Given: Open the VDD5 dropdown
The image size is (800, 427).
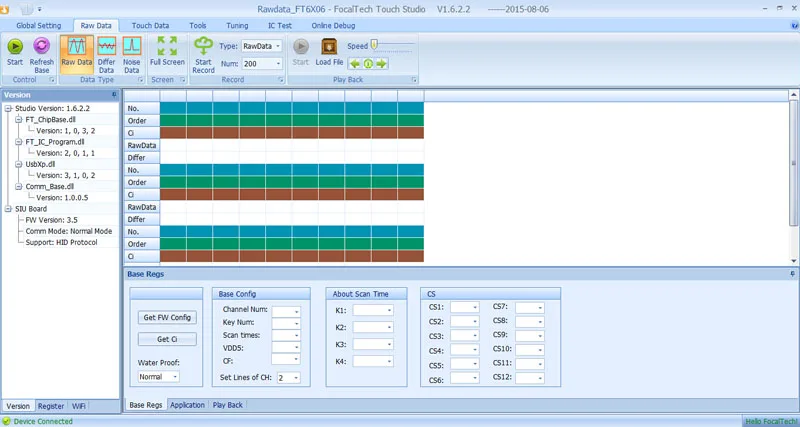Looking at the screenshot, I should [296, 347].
